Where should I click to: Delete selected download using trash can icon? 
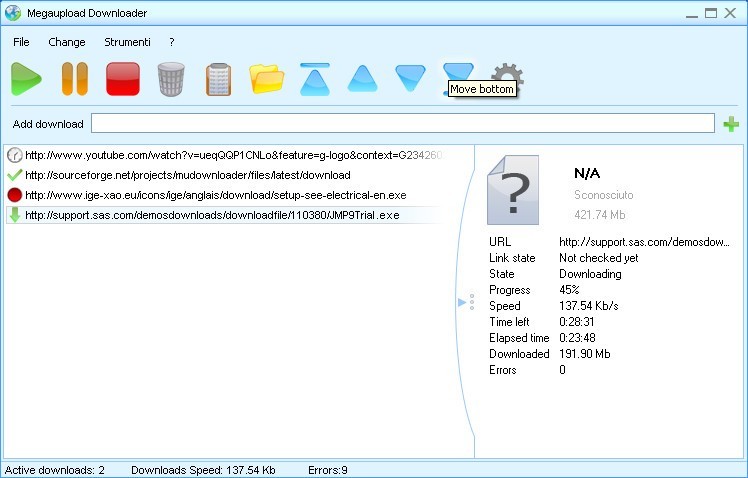click(171, 79)
